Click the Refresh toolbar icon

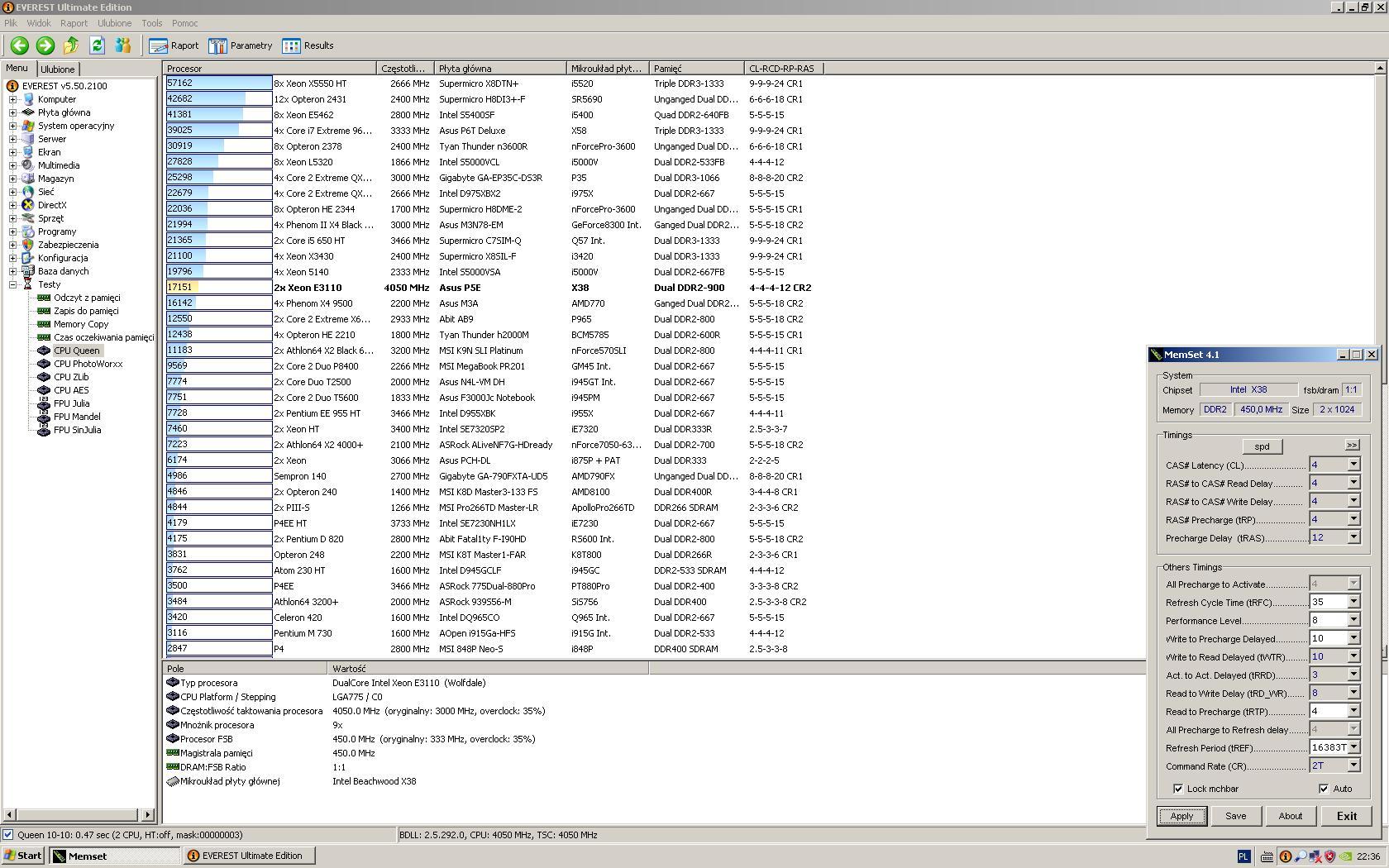coord(97,46)
